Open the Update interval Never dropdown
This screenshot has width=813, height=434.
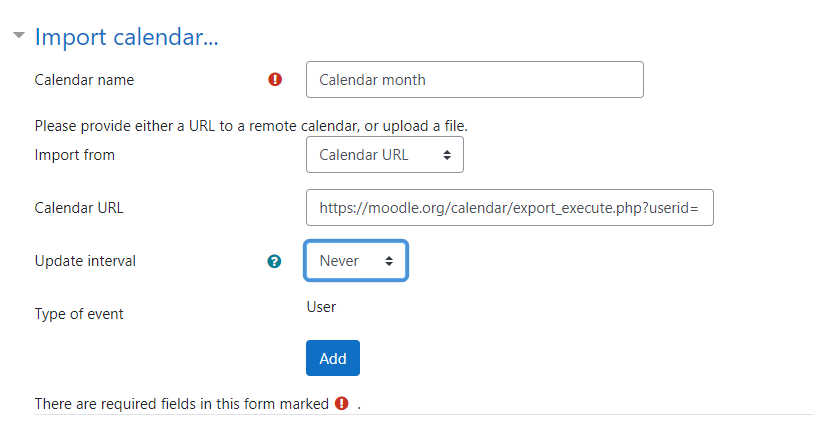pos(356,261)
